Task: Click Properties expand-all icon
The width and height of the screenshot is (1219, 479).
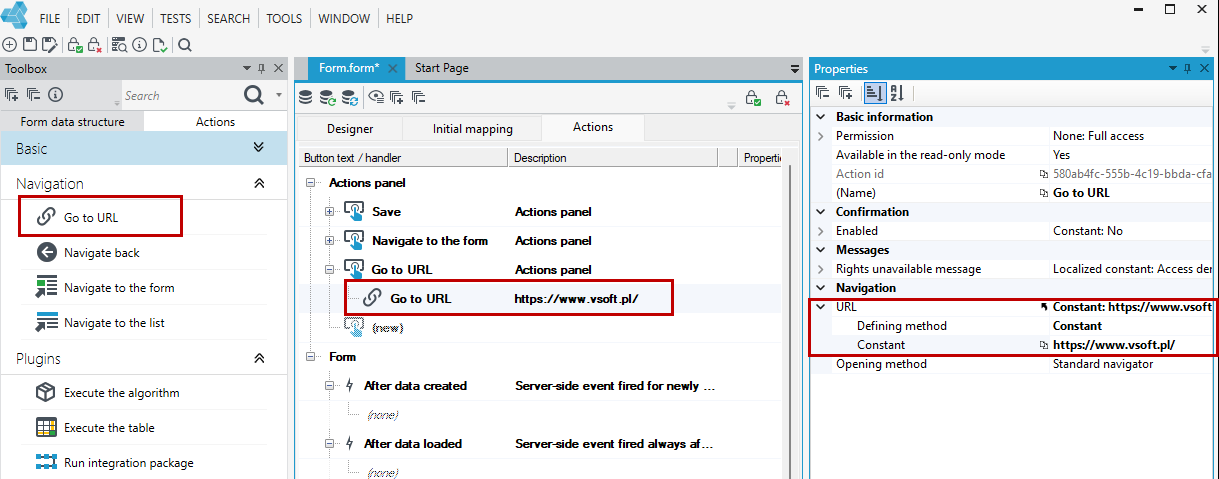Action: pyautogui.click(x=845, y=93)
